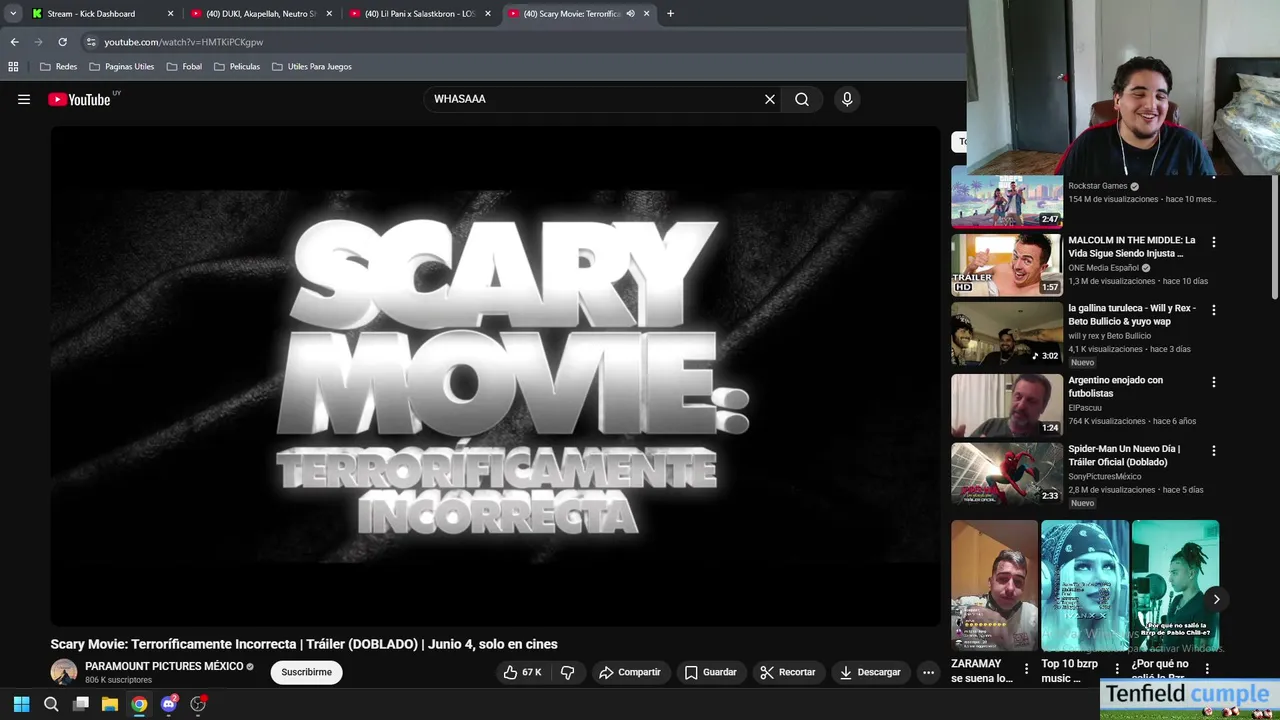This screenshot has width=1280, height=720.
Task: Click the Recortar clip button
Action: point(787,672)
